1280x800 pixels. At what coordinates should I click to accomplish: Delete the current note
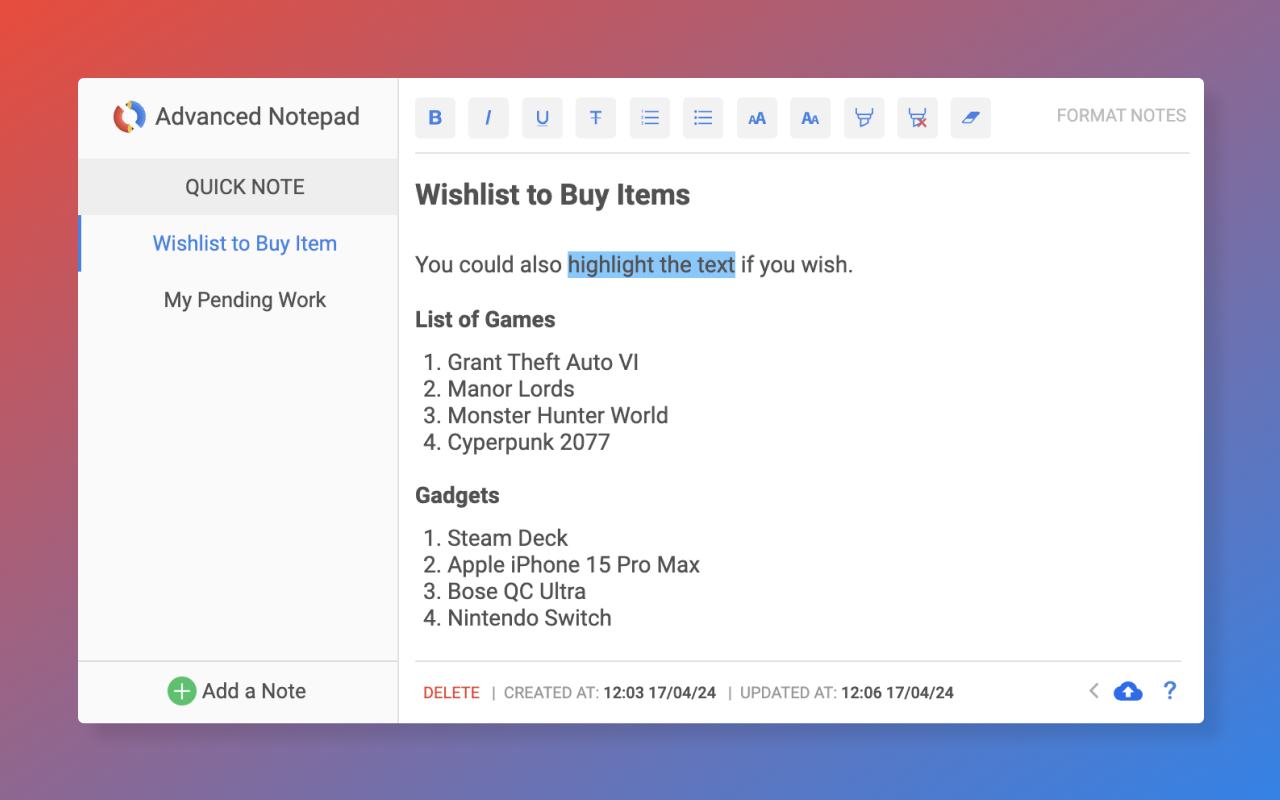[x=451, y=693]
